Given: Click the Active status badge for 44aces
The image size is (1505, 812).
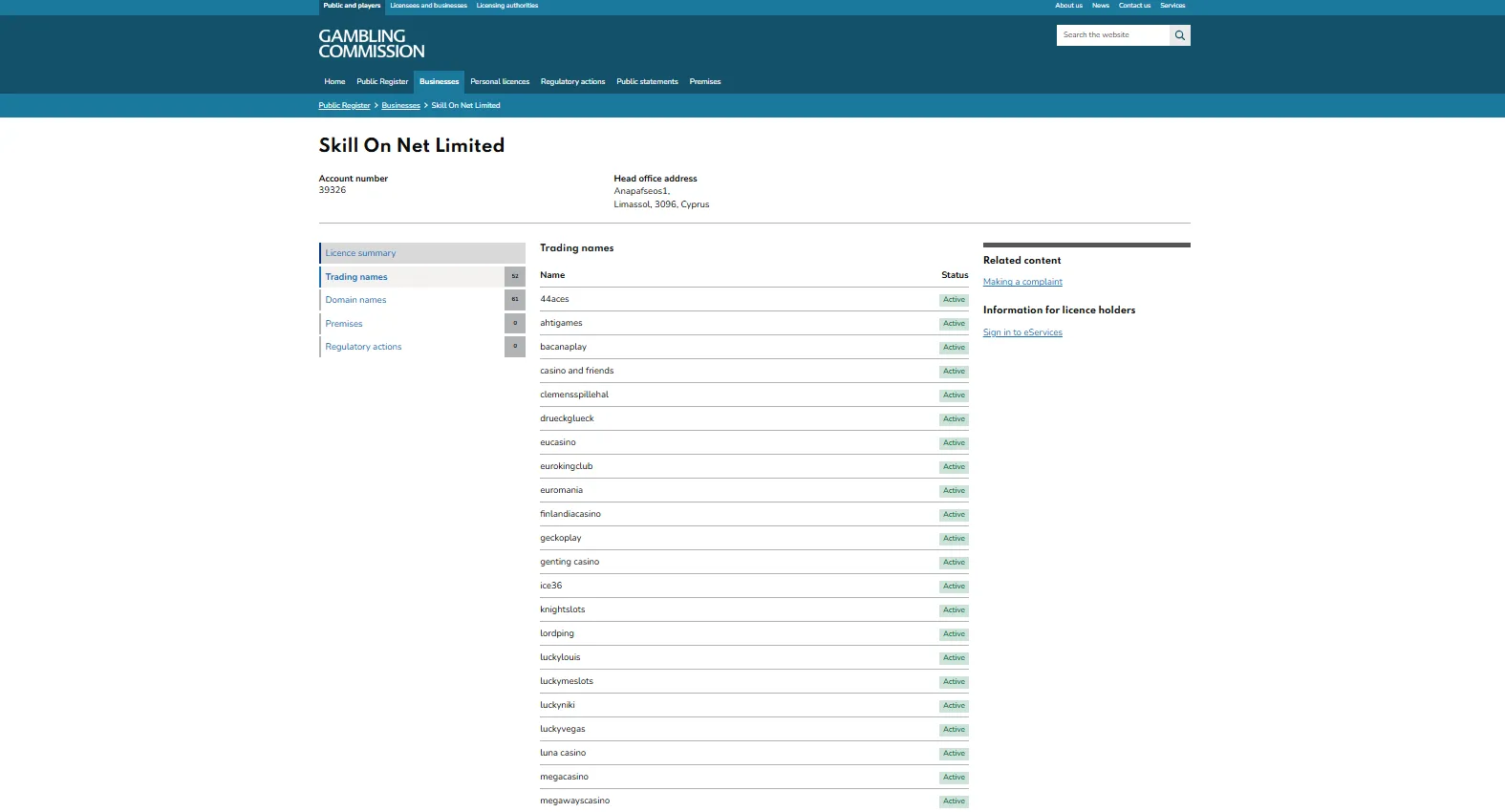Looking at the screenshot, I should 954,300.
